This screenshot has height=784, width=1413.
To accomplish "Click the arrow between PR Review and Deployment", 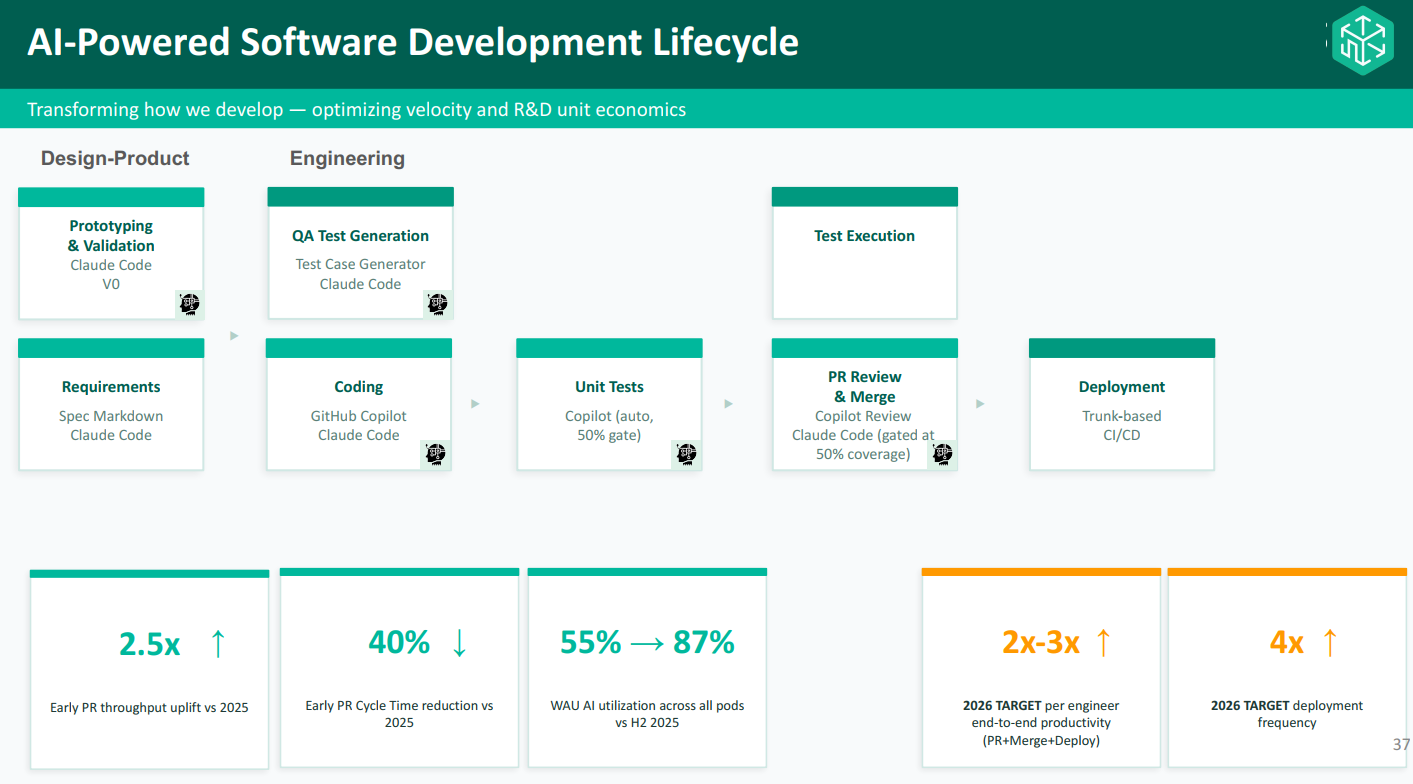I will [980, 404].
